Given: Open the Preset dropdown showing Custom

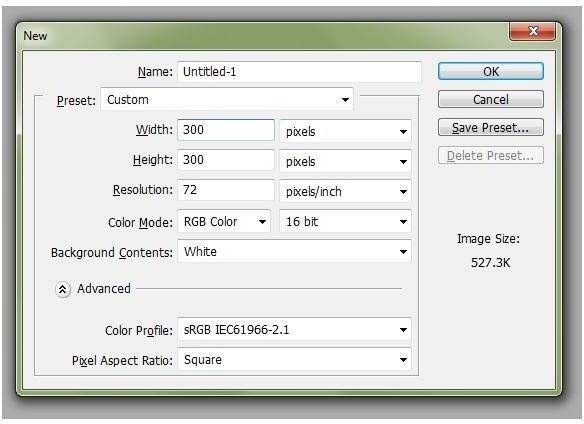Looking at the screenshot, I should (227, 99).
